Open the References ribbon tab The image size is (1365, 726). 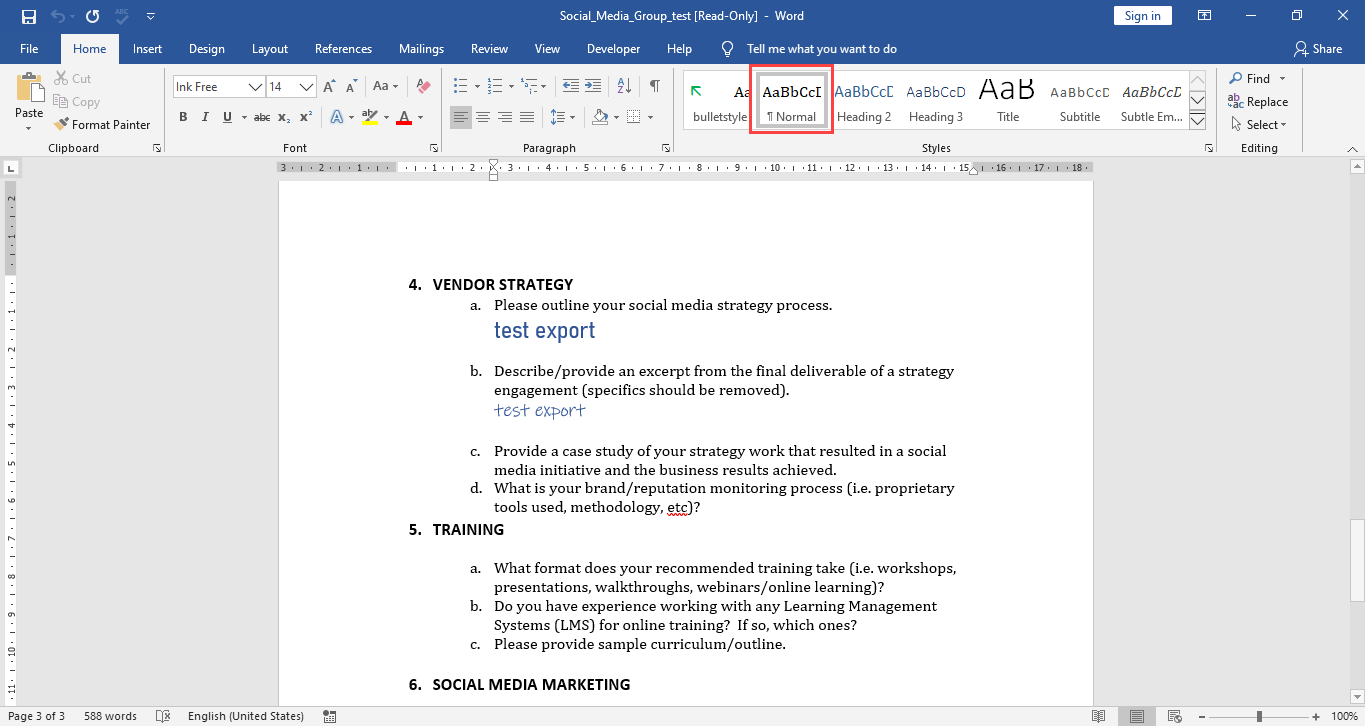point(343,49)
